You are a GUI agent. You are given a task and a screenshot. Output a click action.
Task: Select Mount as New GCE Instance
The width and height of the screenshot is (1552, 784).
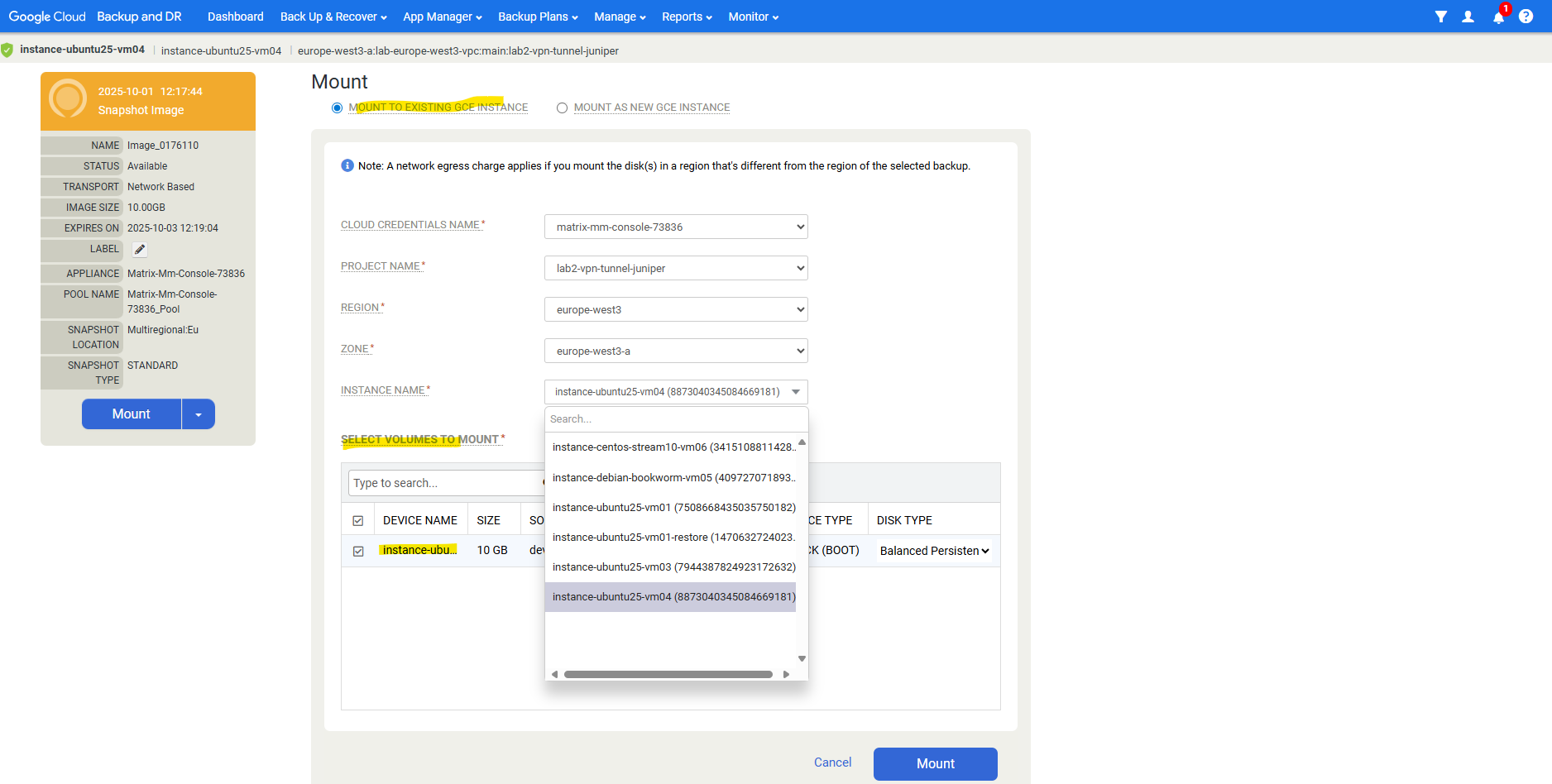point(562,108)
